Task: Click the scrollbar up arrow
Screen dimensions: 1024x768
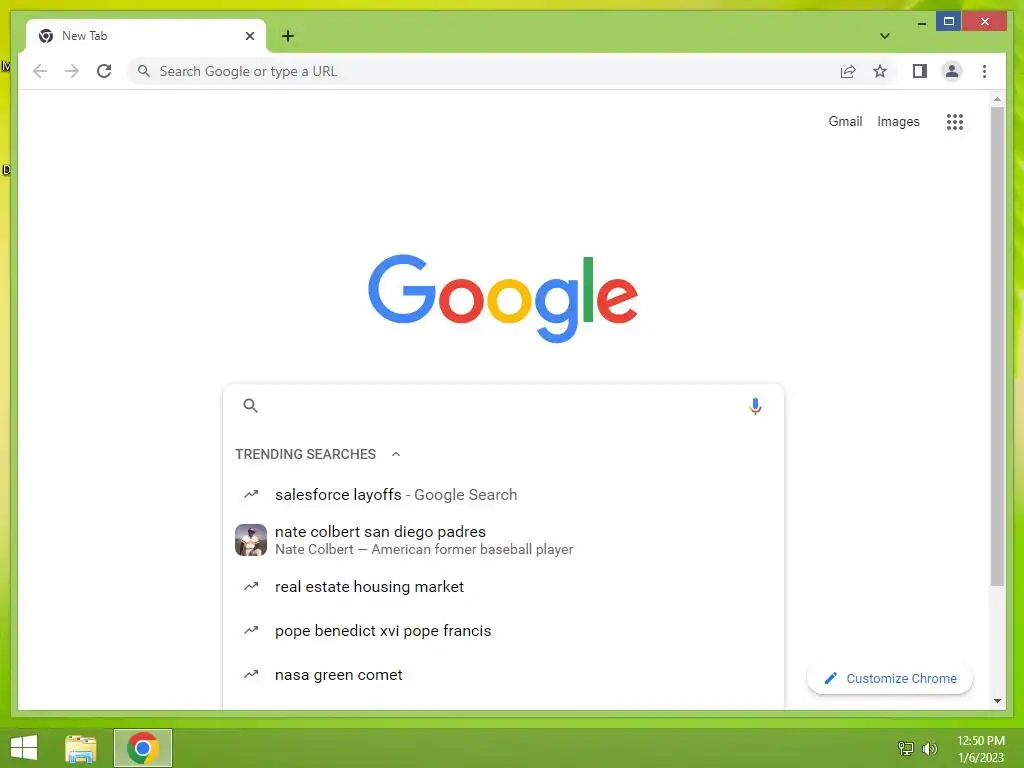Action: pos(997,99)
